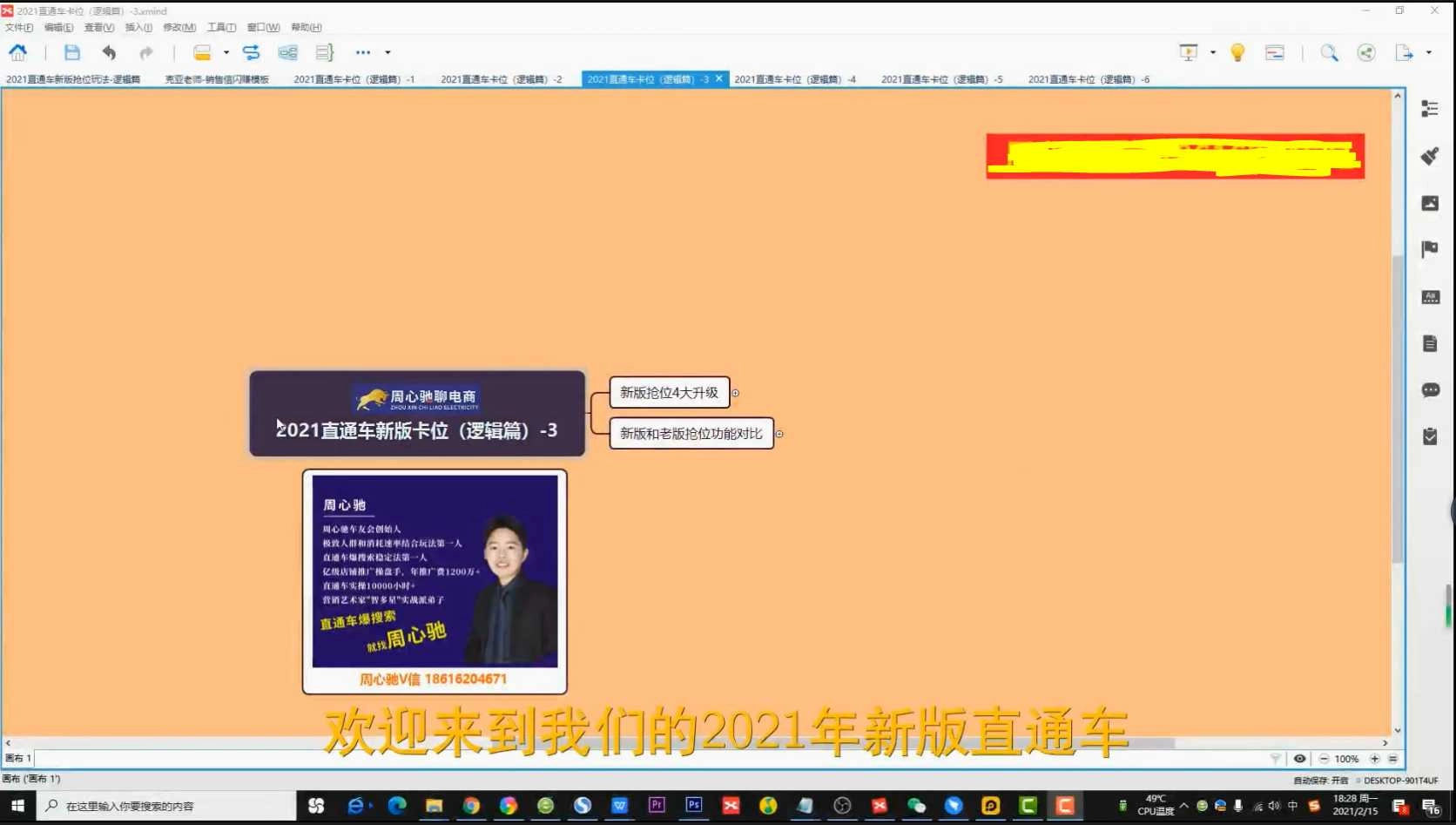Image resolution: width=1456 pixels, height=825 pixels.
Task: Open the Notes panel in the right sidebar
Action: (1429, 343)
